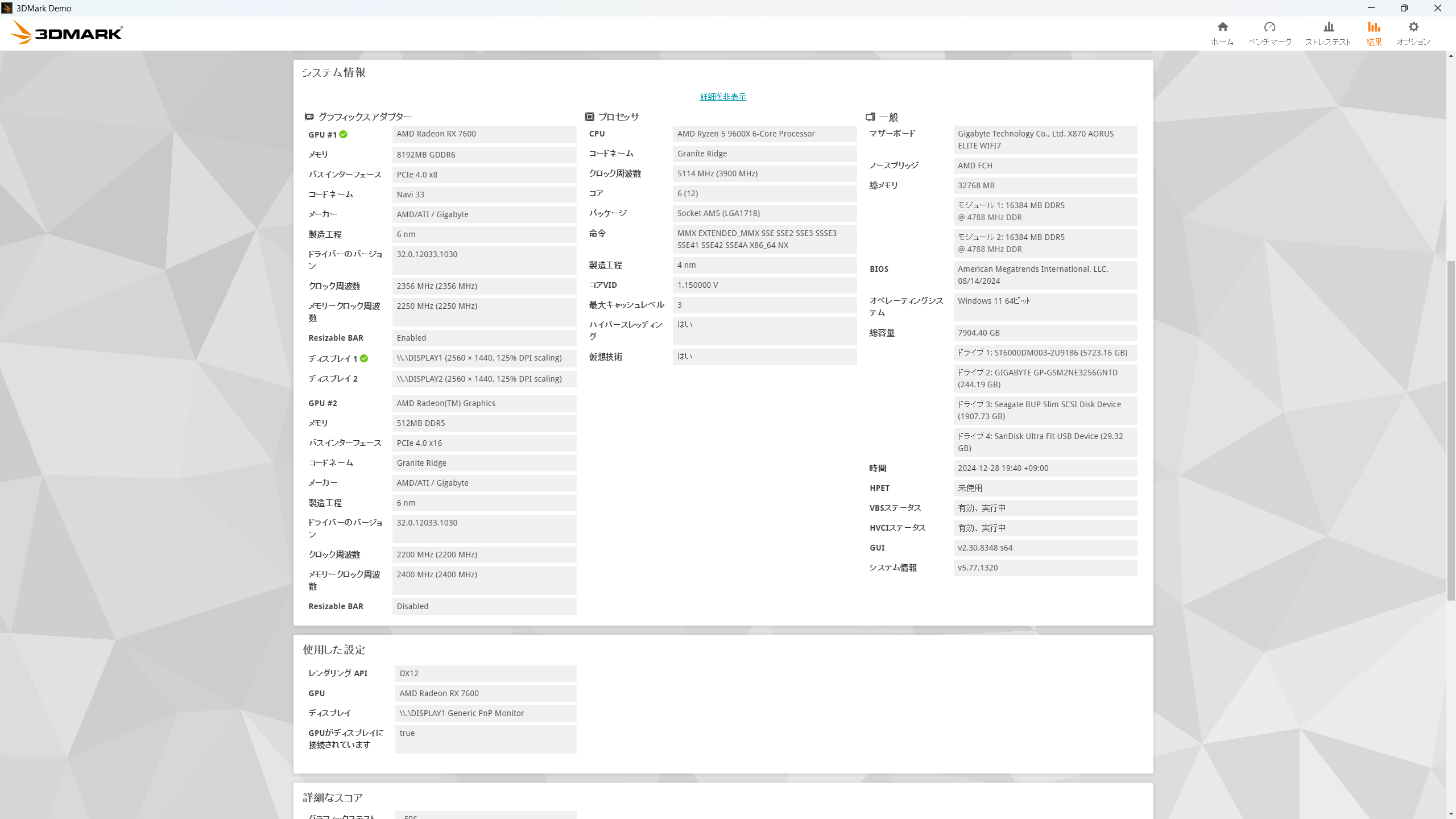Select モジュール 1 memory module entry
The image size is (1456, 819).
[1045, 212]
